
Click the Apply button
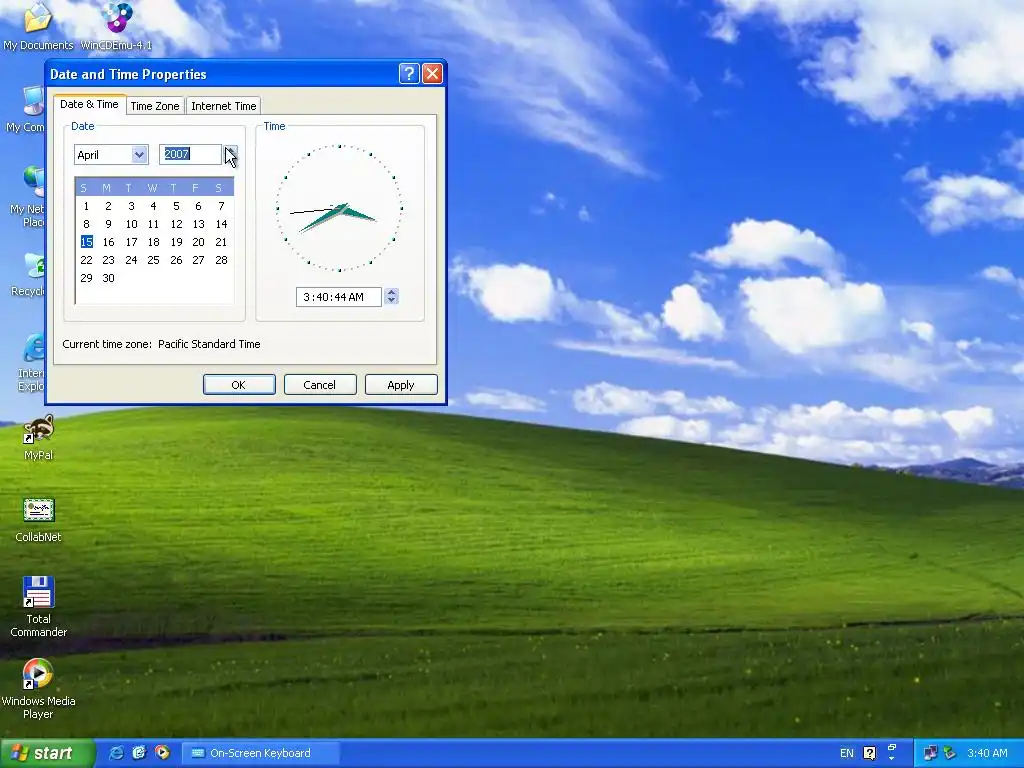(x=401, y=385)
